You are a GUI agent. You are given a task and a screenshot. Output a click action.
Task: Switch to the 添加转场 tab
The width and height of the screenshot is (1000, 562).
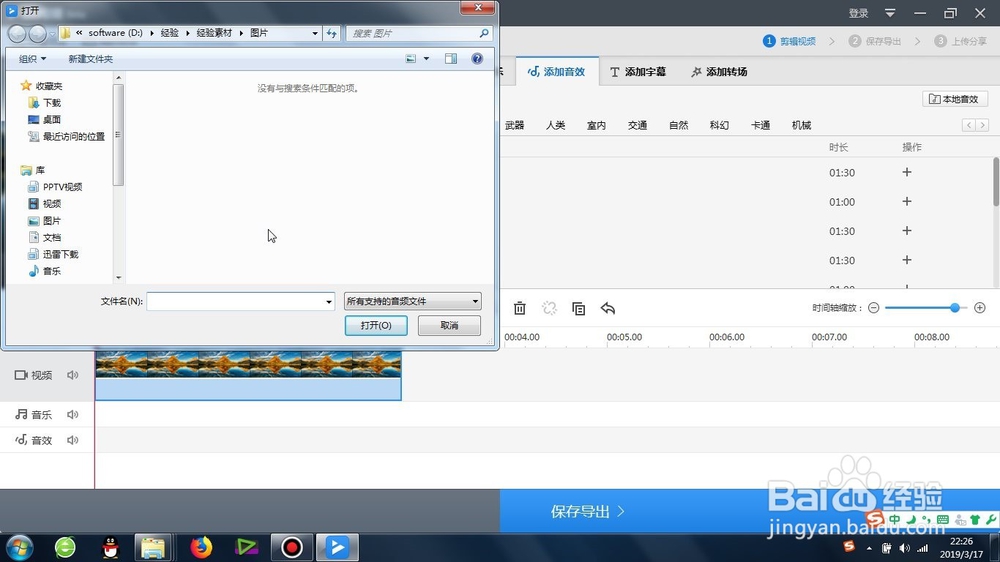719,71
